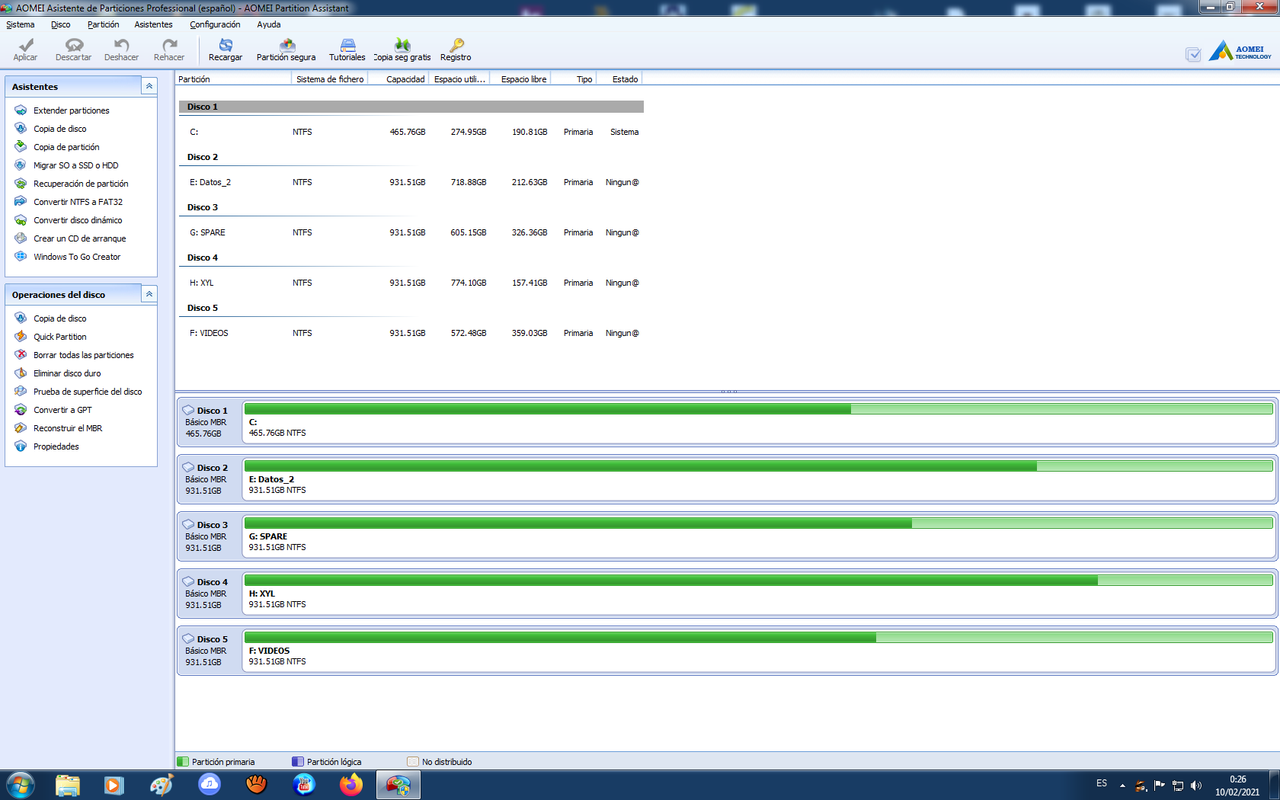Click C: partition usage bar in disk map
The image size is (1280, 800).
(x=759, y=408)
